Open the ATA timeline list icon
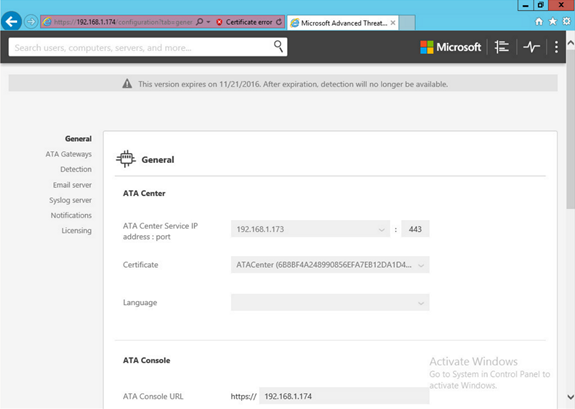 (501, 47)
